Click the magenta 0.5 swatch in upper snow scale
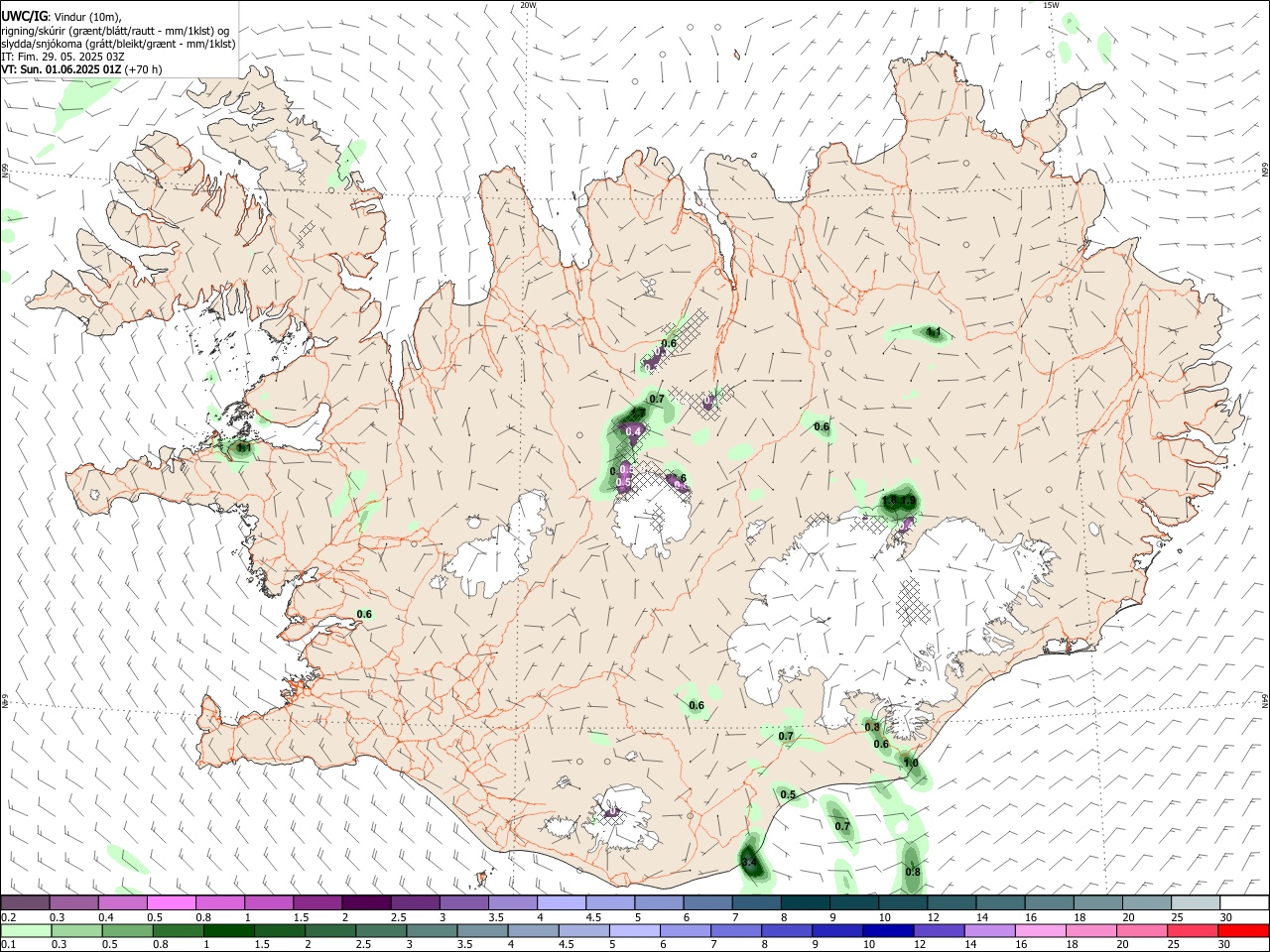This screenshot has height=952, width=1270. click(171, 903)
